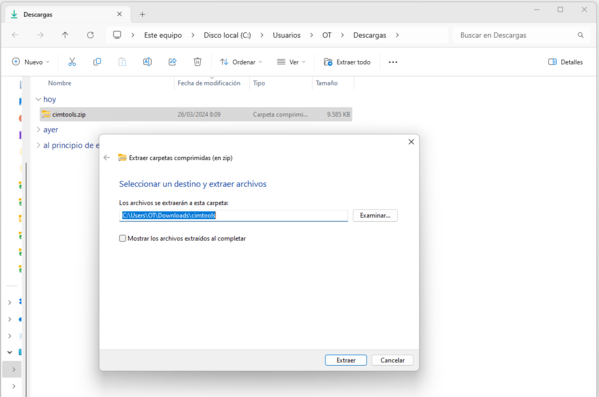
Task: Expand the al principio de group
Action: (x=38, y=145)
